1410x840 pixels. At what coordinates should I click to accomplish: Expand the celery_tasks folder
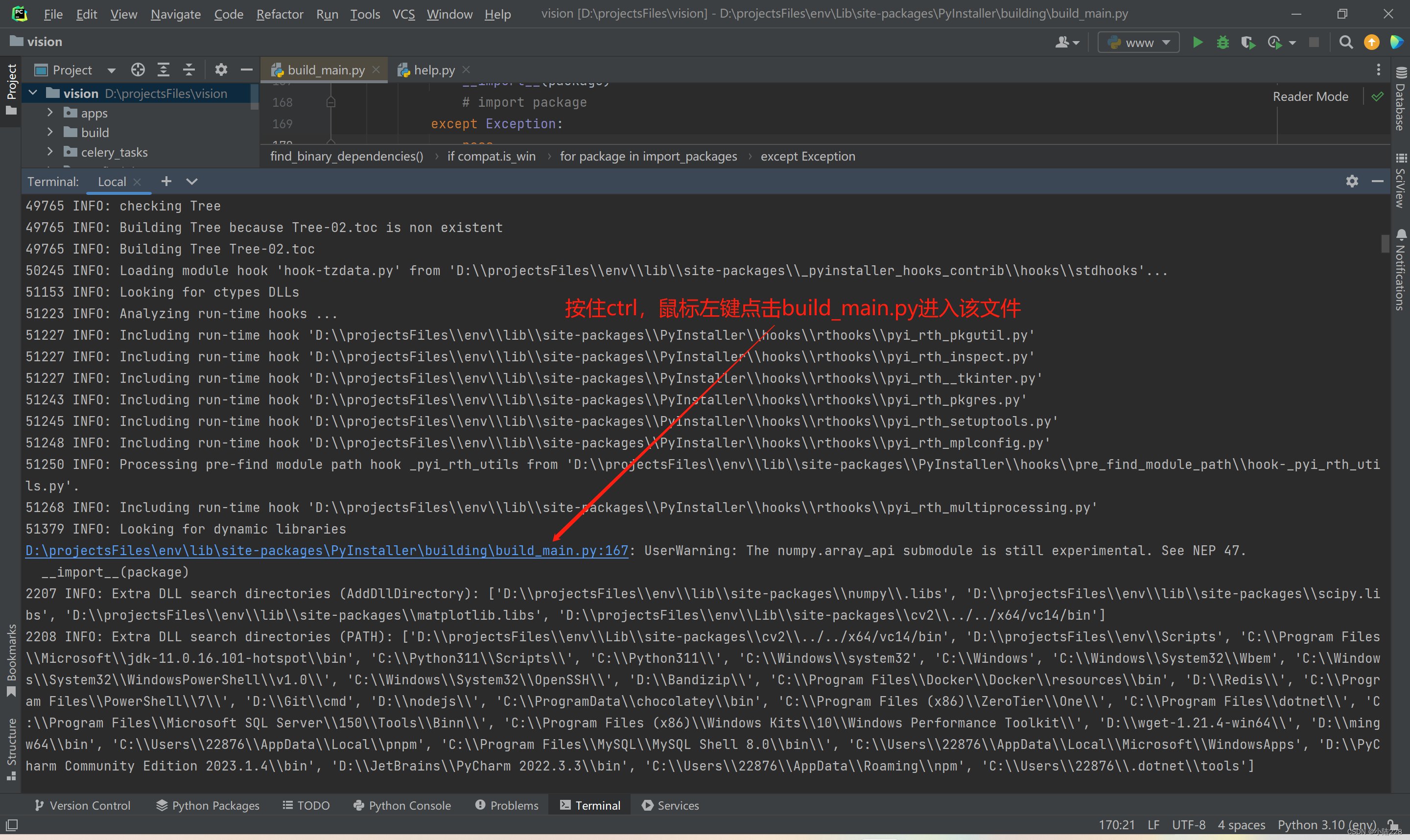point(50,152)
